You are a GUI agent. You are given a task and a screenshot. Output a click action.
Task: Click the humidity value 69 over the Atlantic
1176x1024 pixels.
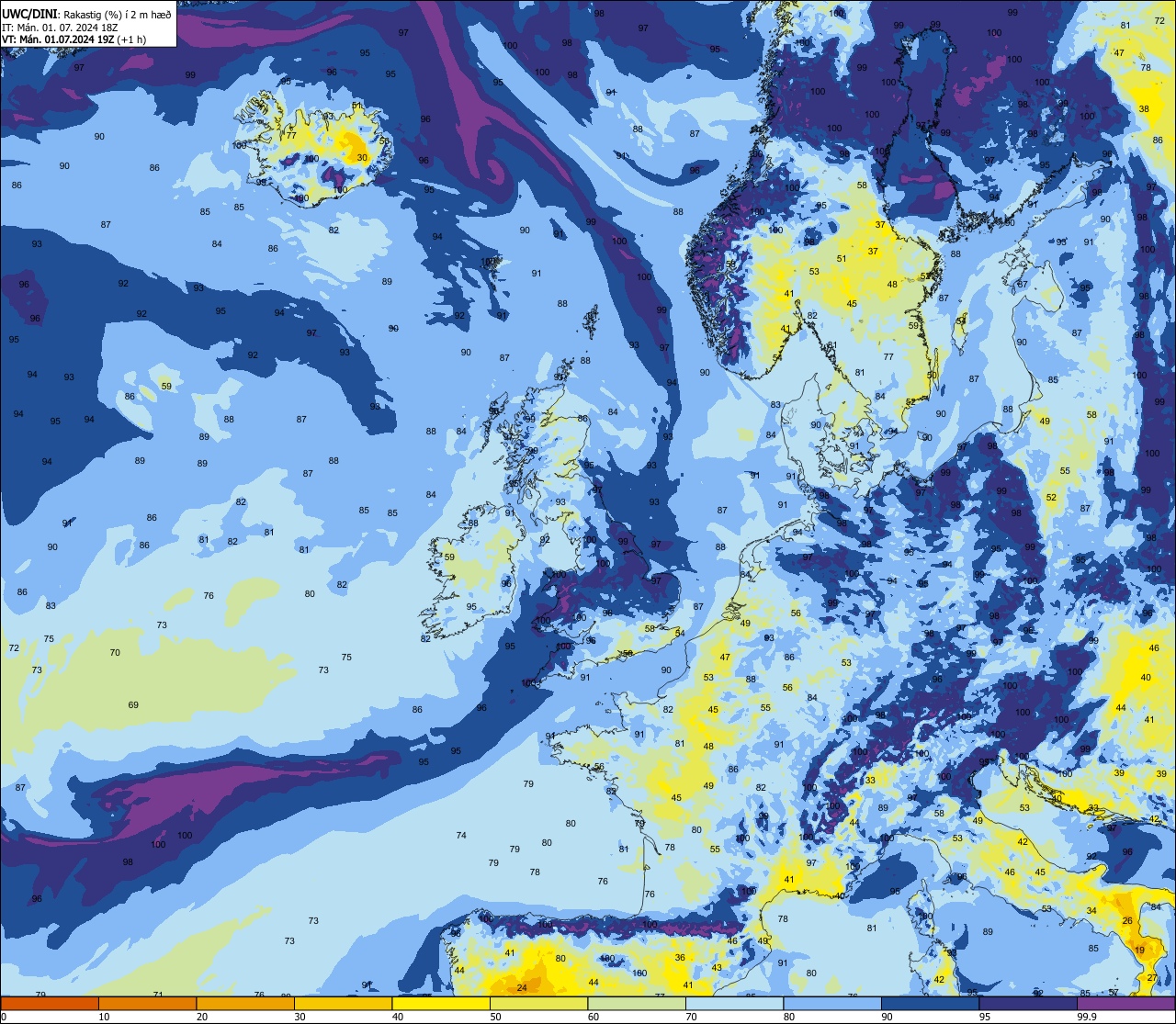(x=133, y=705)
